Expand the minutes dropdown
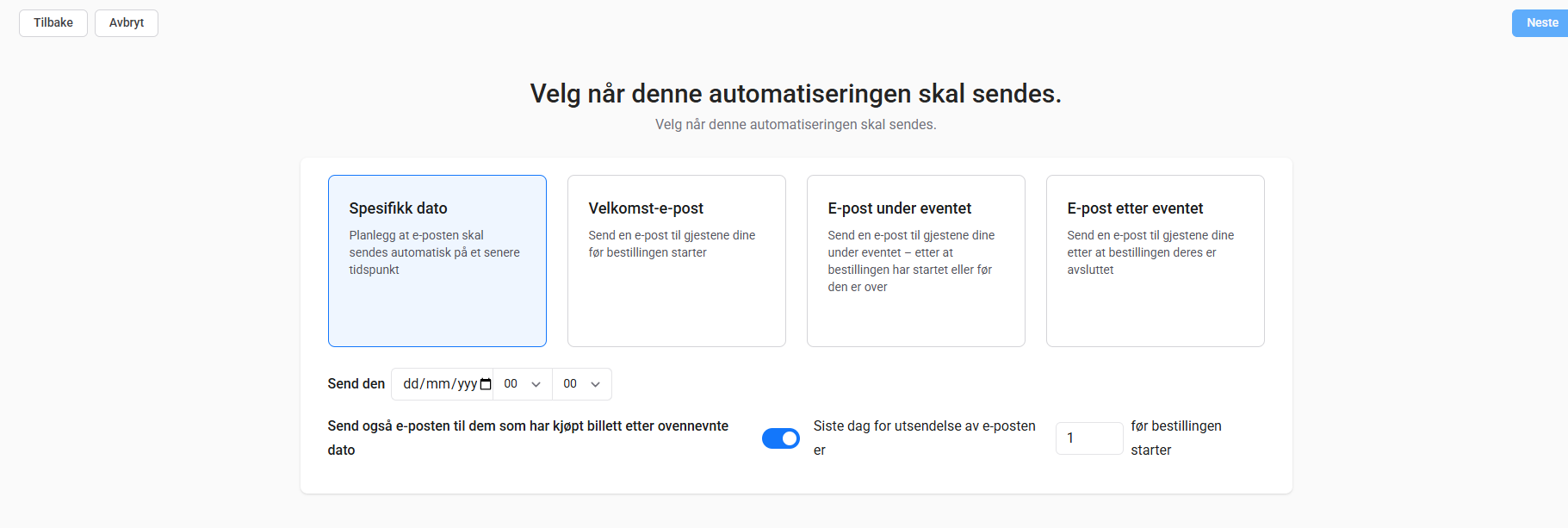1568x528 pixels. pyautogui.click(x=582, y=384)
